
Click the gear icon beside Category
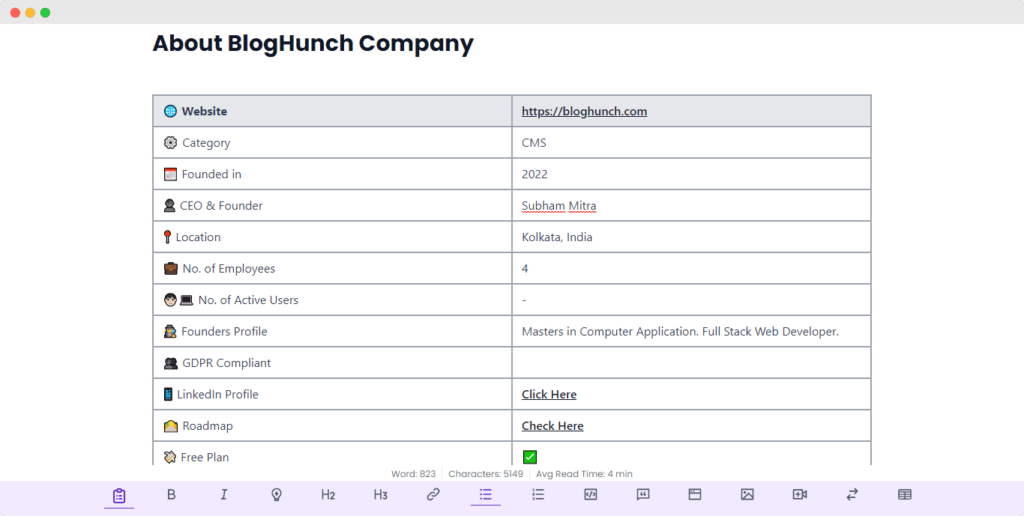(x=170, y=142)
